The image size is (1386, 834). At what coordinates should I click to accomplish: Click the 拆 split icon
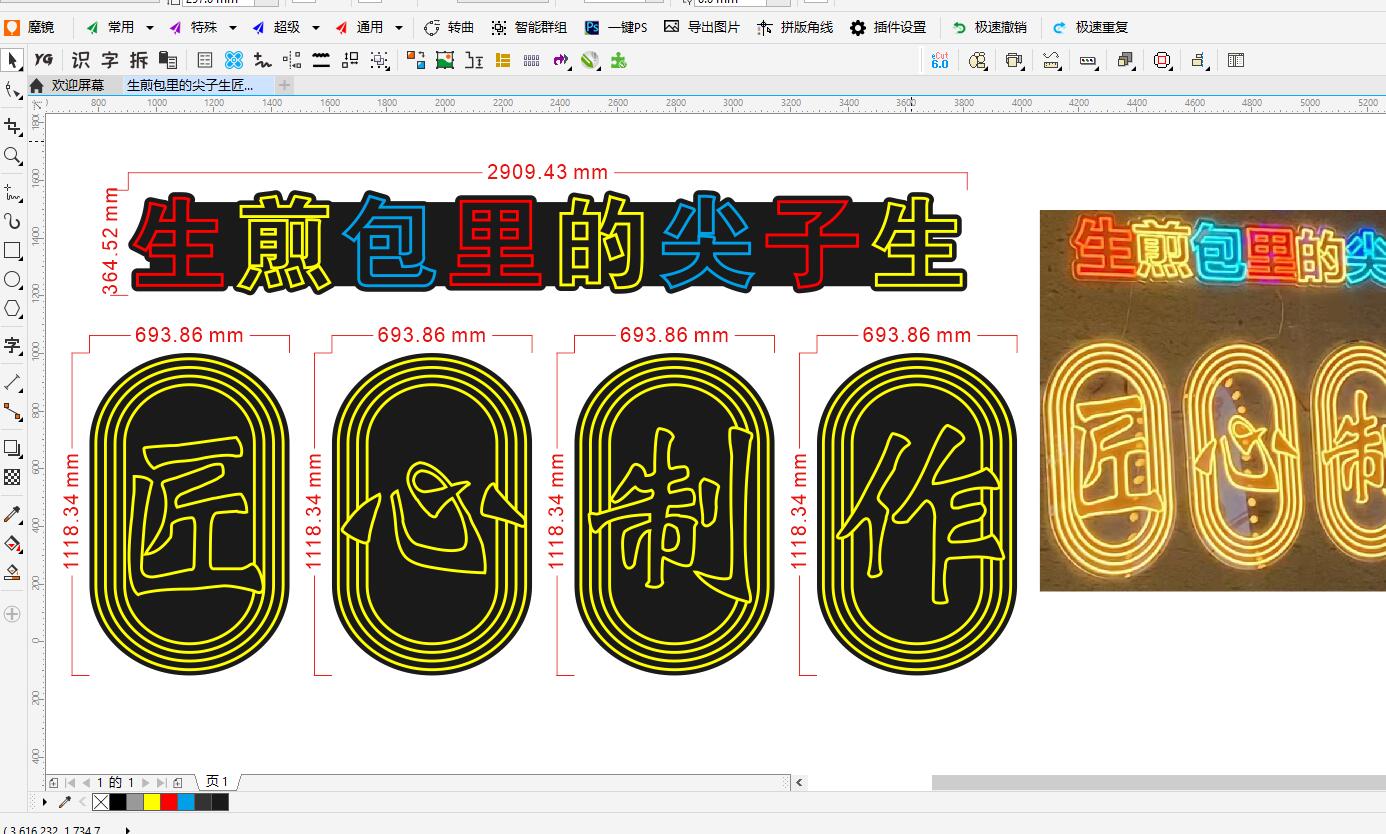coord(139,60)
